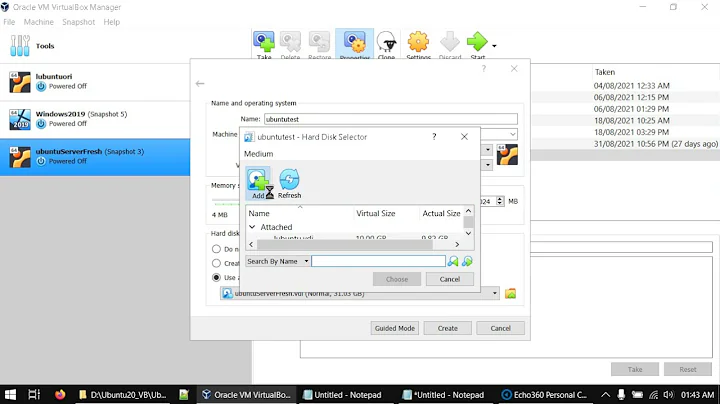Switch to Untitled - Notepad taskbar window
720x404 pixels.
coord(343,394)
